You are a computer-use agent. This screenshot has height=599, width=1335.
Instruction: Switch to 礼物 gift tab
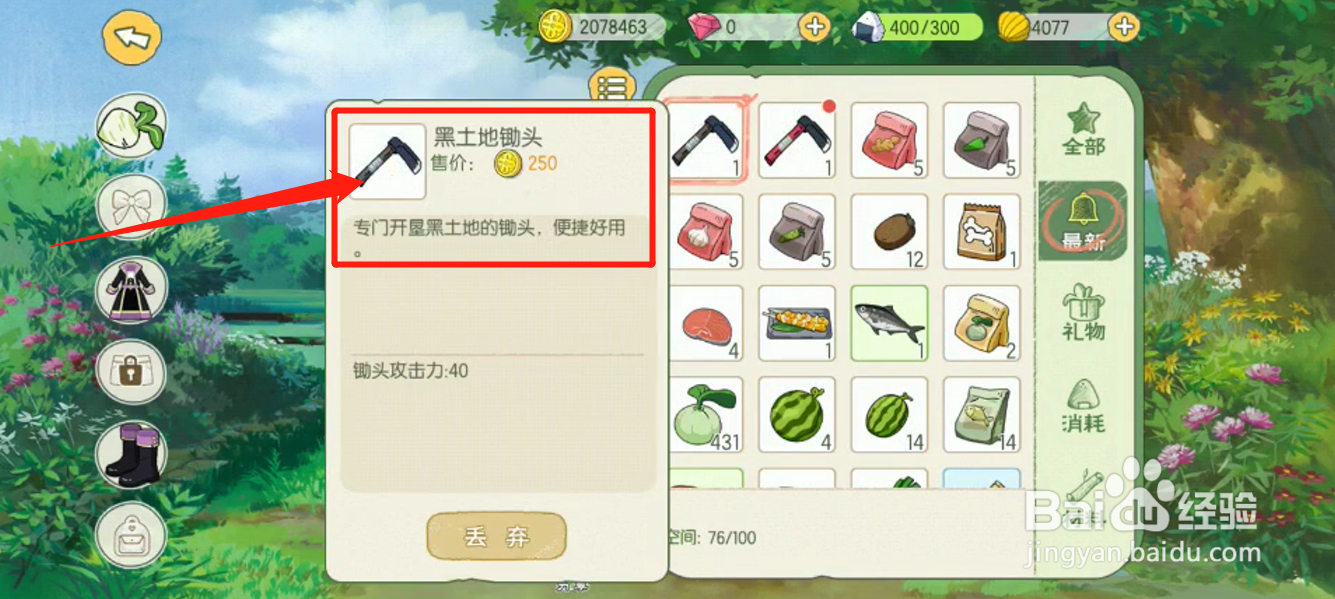[1083, 312]
